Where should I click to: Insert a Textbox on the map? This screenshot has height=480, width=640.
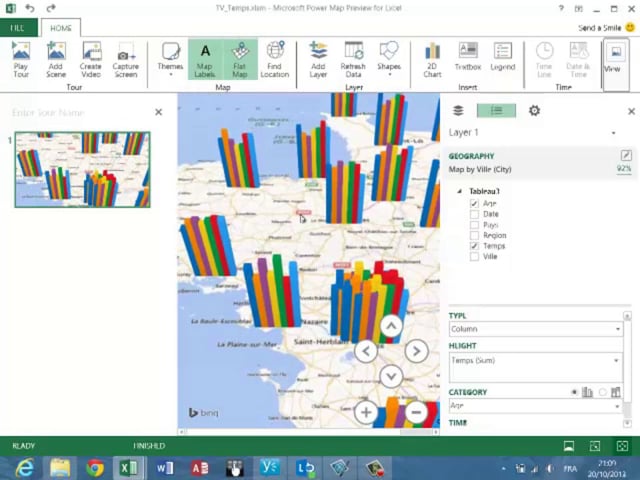click(468, 57)
